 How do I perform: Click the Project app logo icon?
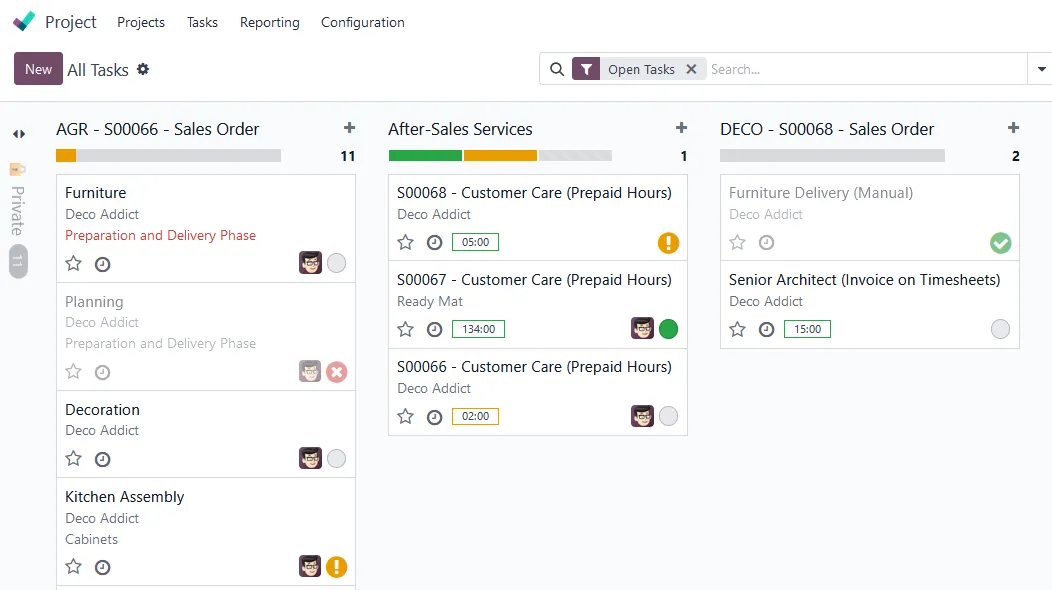tap(23, 20)
